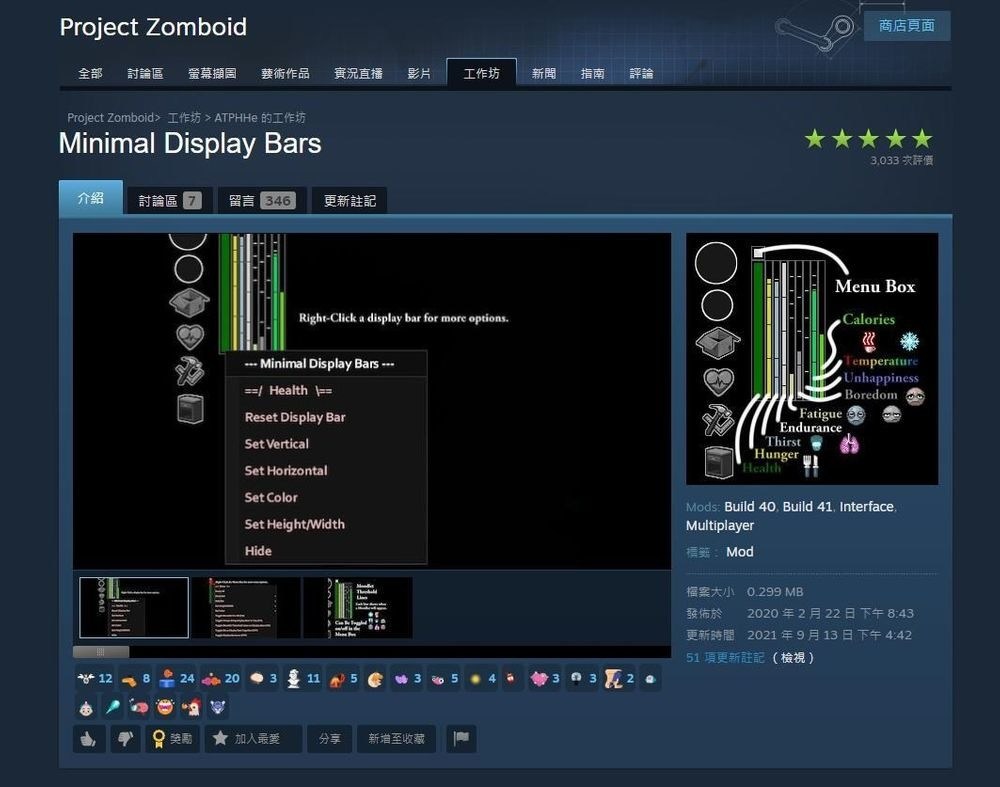Click the 3,033 次評價 ratings count

coord(902,161)
